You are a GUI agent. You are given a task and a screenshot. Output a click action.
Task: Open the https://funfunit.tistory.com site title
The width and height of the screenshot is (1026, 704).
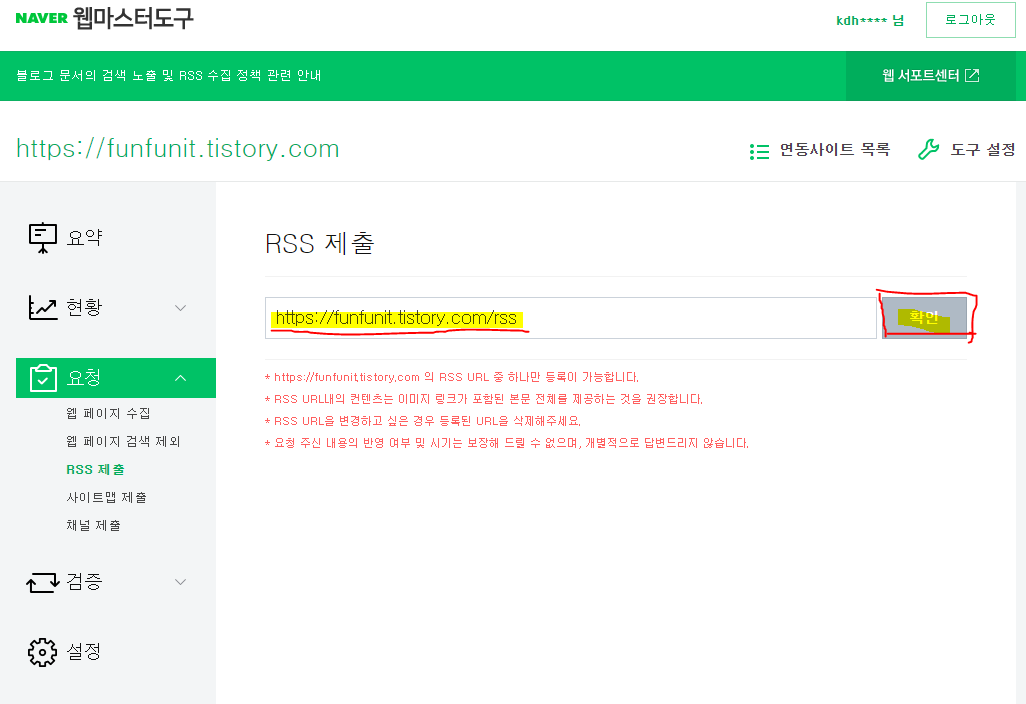[x=177, y=149]
